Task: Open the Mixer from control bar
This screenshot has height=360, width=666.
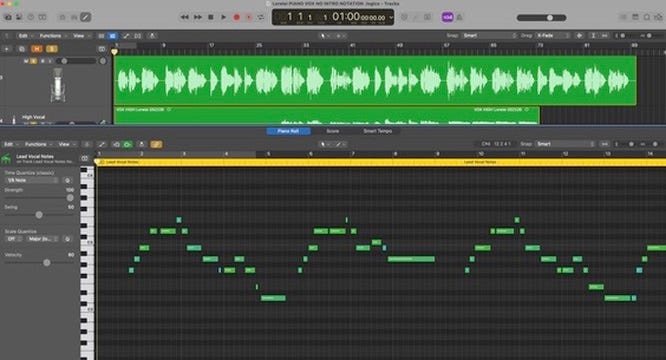Action: 74,17
